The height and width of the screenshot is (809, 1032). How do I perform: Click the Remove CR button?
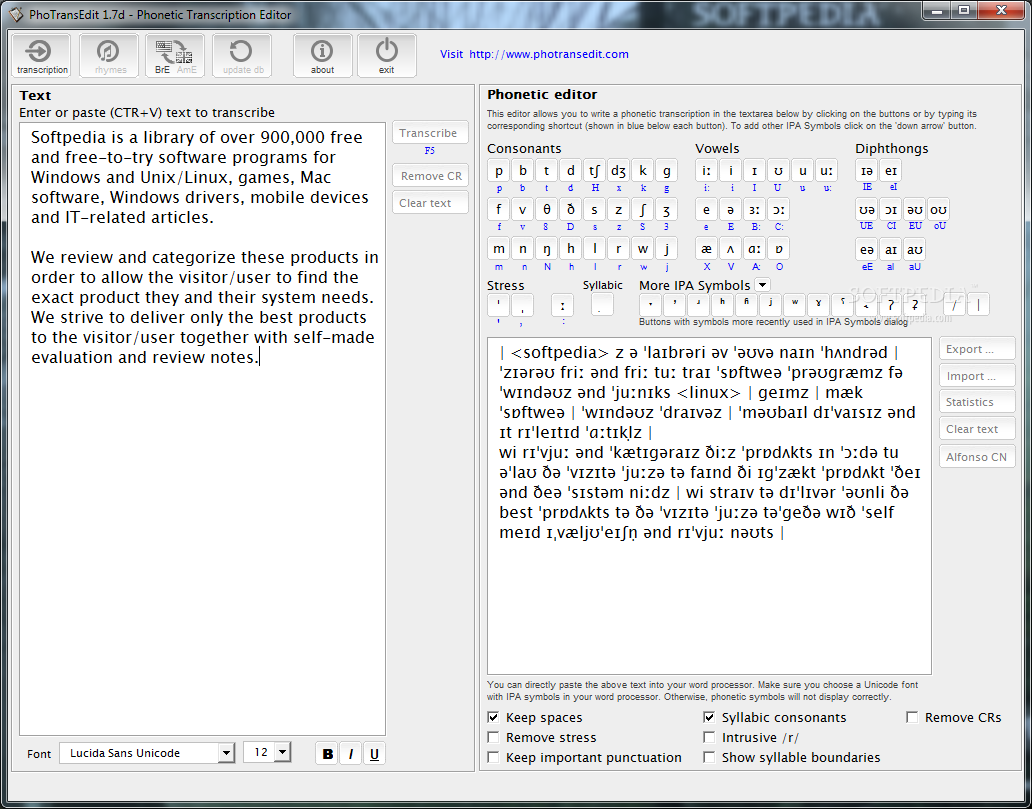(430, 176)
